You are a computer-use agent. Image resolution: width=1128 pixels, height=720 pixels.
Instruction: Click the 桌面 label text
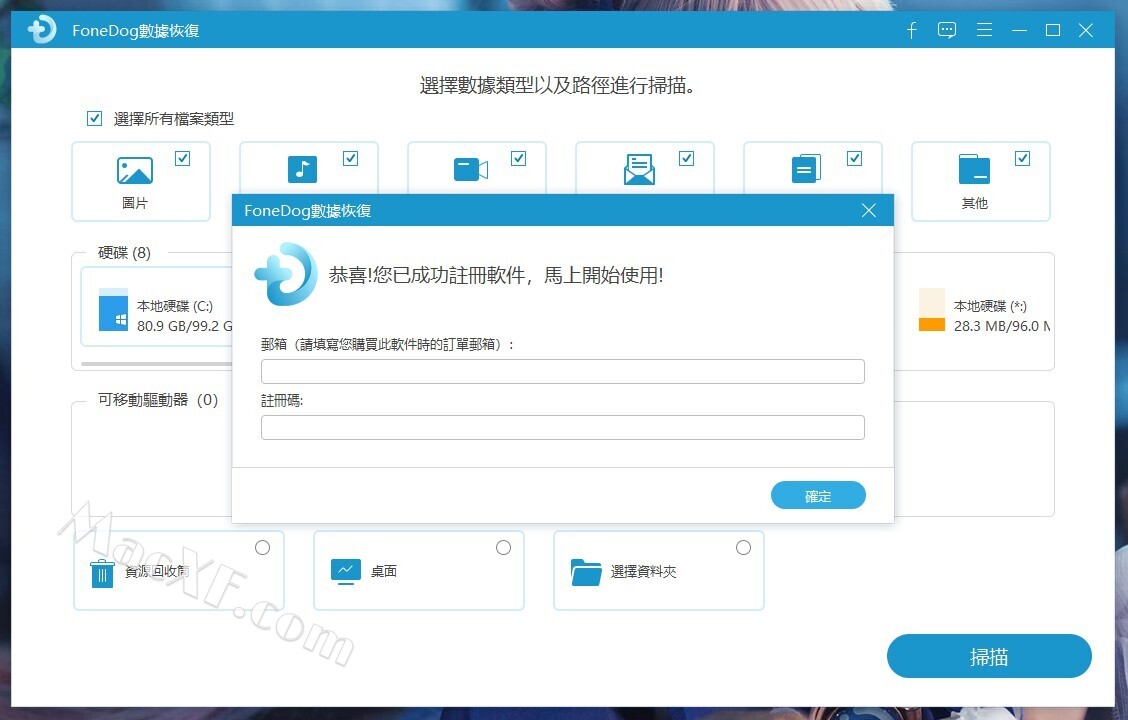383,571
